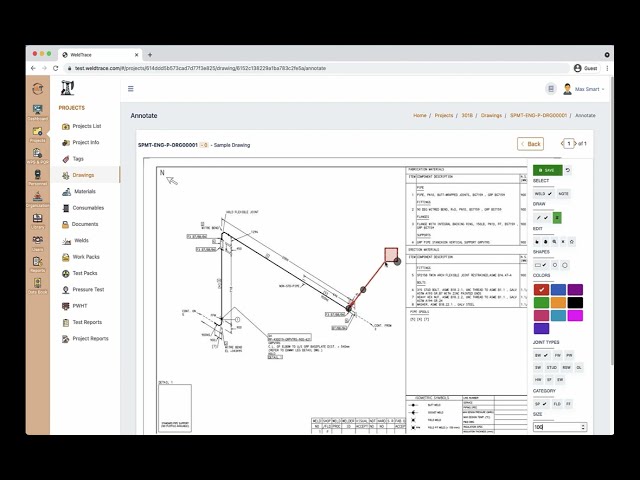Select STUD joint type
The height and width of the screenshot is (480, 640).
point(551,367)
